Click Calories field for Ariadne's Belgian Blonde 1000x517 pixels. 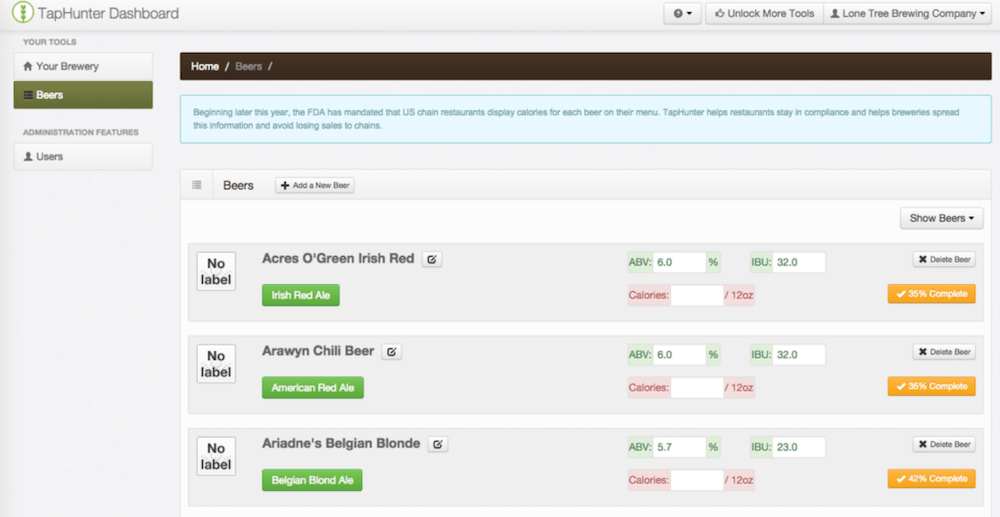[x=697, y=480]
